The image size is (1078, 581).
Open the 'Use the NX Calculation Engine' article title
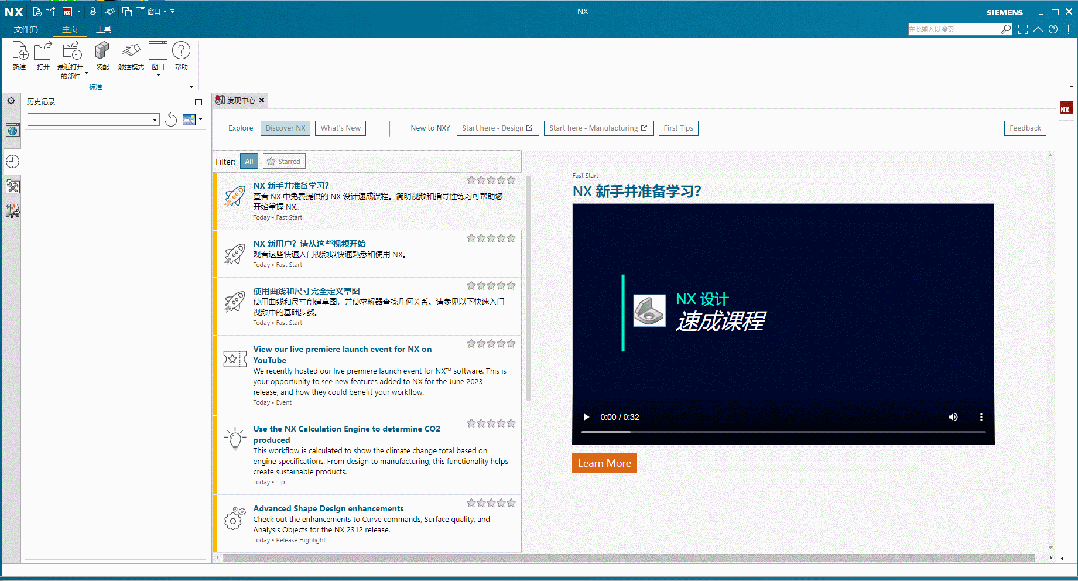pos(346,434)
